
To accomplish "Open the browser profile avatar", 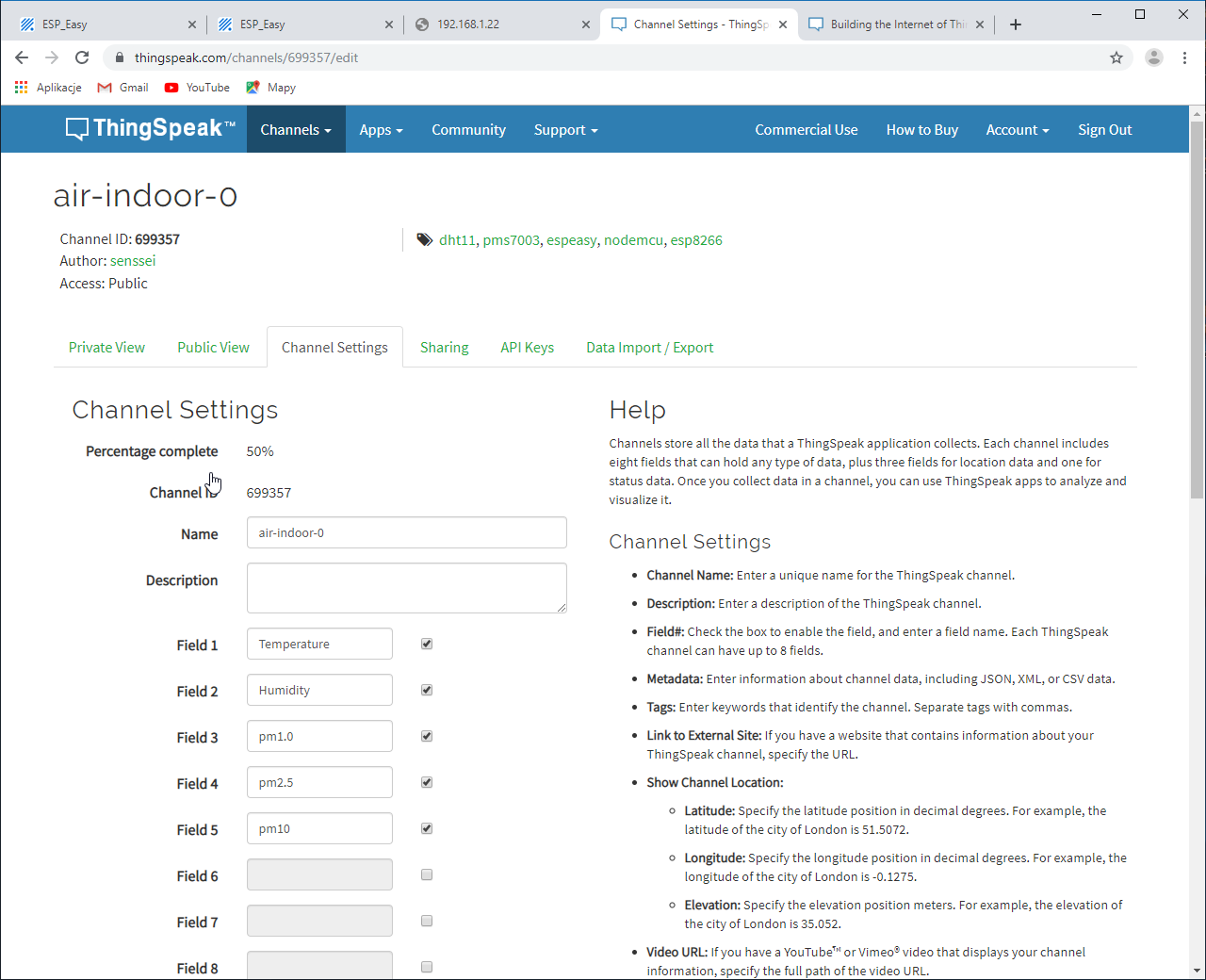I will pos(1153,57).
